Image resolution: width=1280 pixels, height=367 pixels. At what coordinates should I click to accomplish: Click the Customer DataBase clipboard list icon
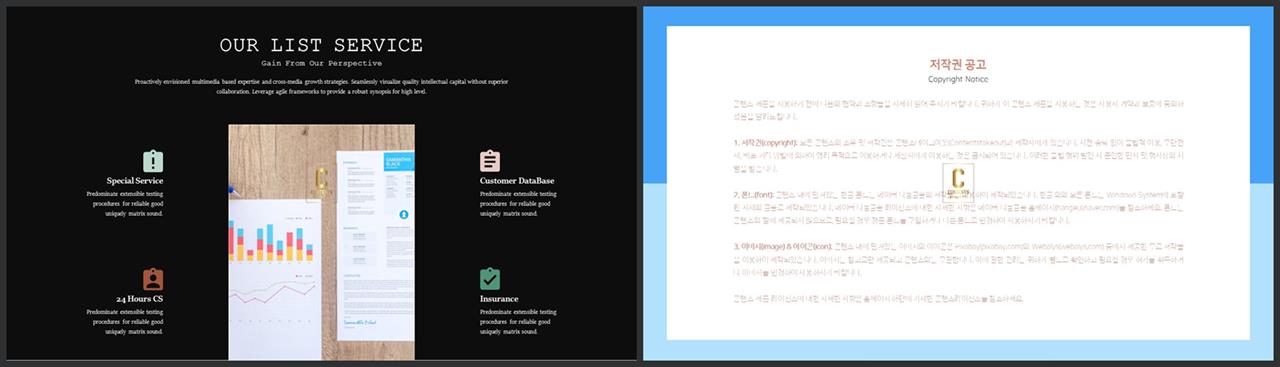click(490, 161)
